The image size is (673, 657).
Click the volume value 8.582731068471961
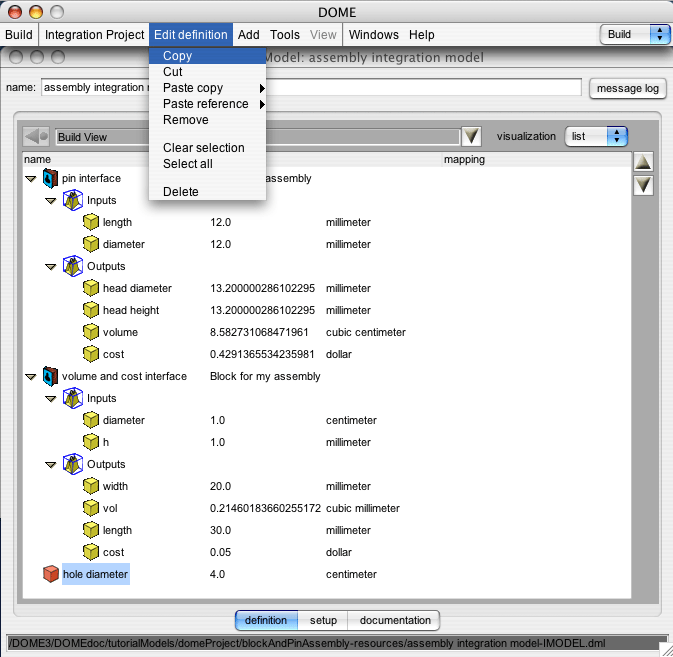[259, 332]
